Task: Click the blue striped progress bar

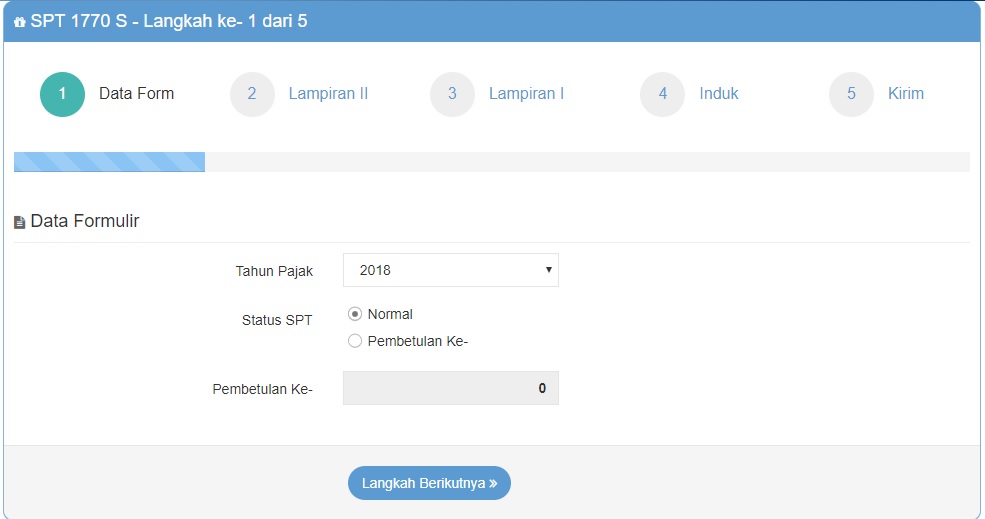Action: point(109,162)
